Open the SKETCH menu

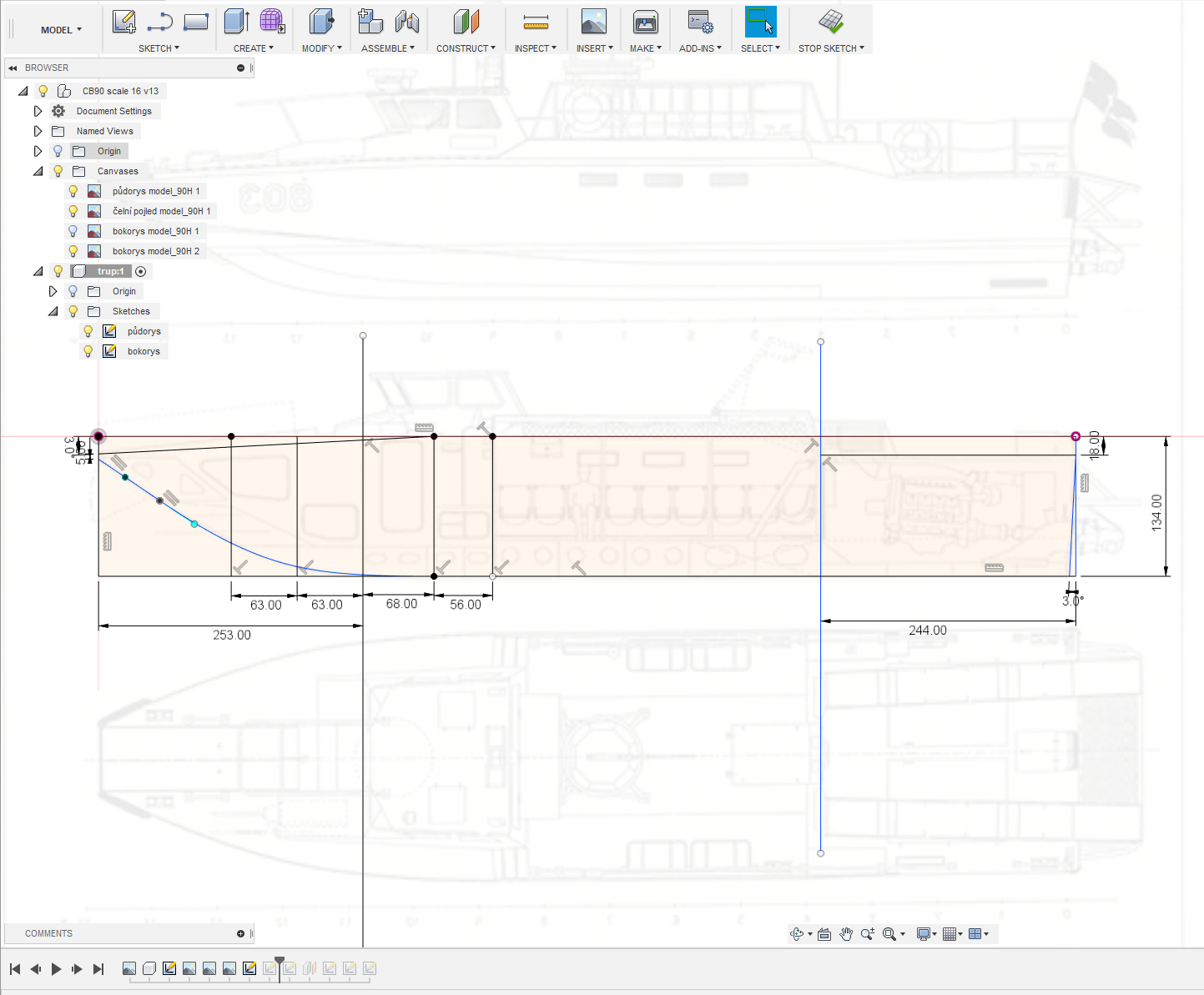click(x=159, y=48)
